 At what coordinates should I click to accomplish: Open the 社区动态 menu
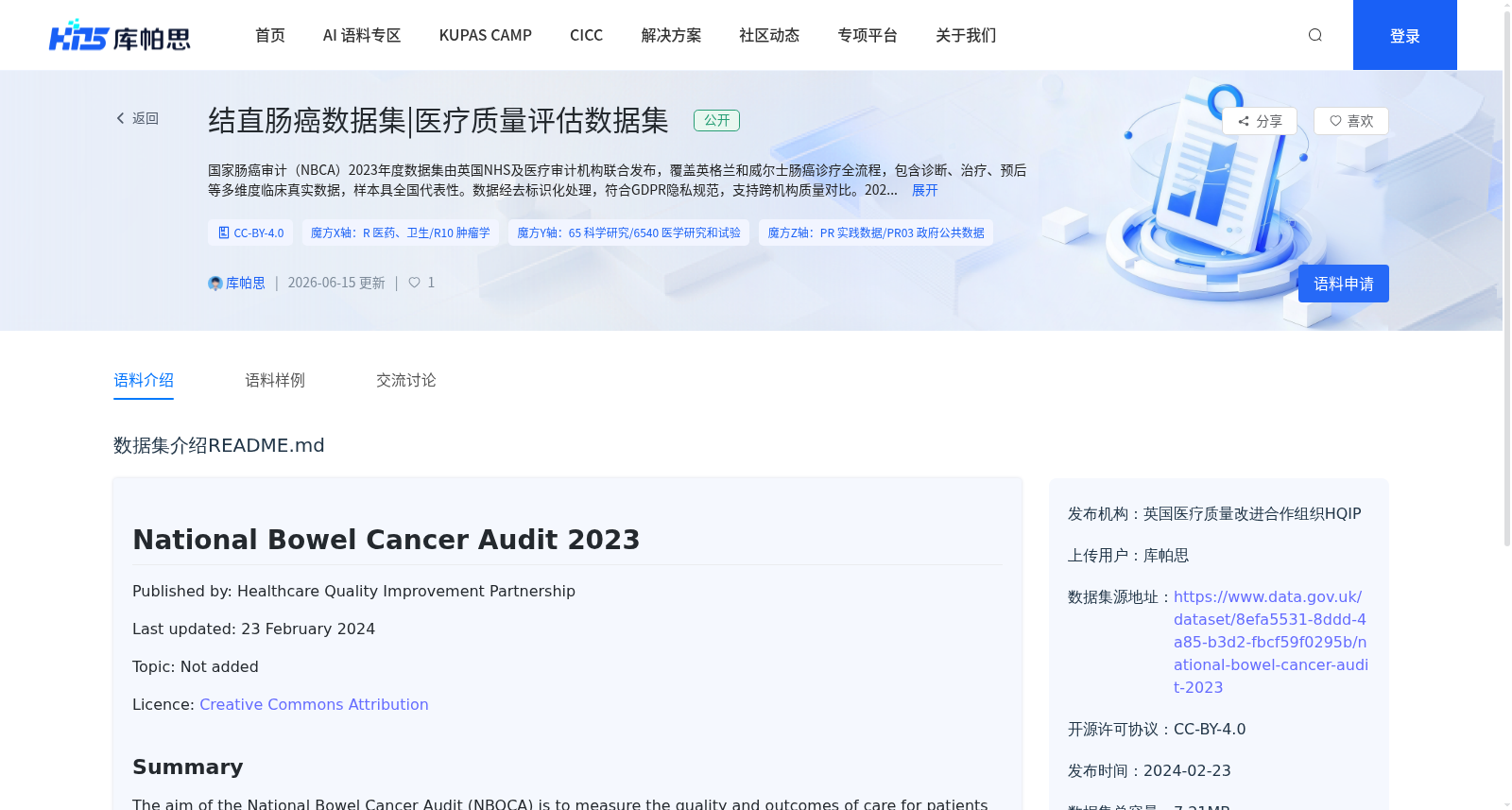pyautogui.click(x=769, y=35)
